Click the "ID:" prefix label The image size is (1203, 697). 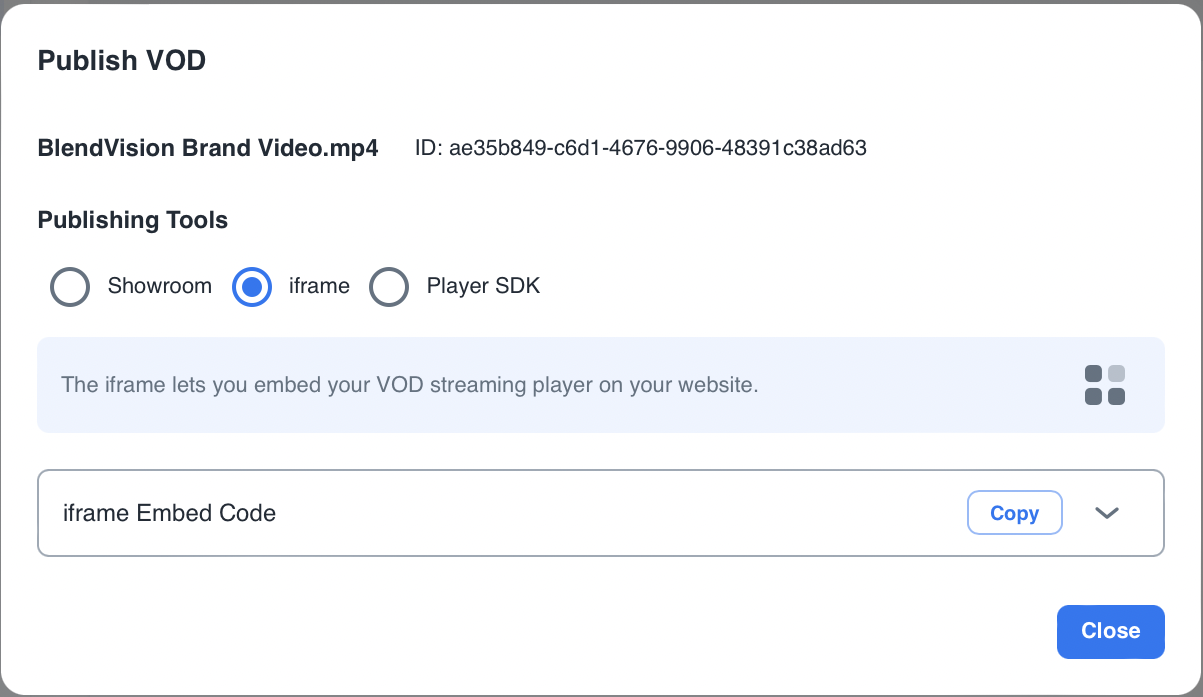point(428,149)
